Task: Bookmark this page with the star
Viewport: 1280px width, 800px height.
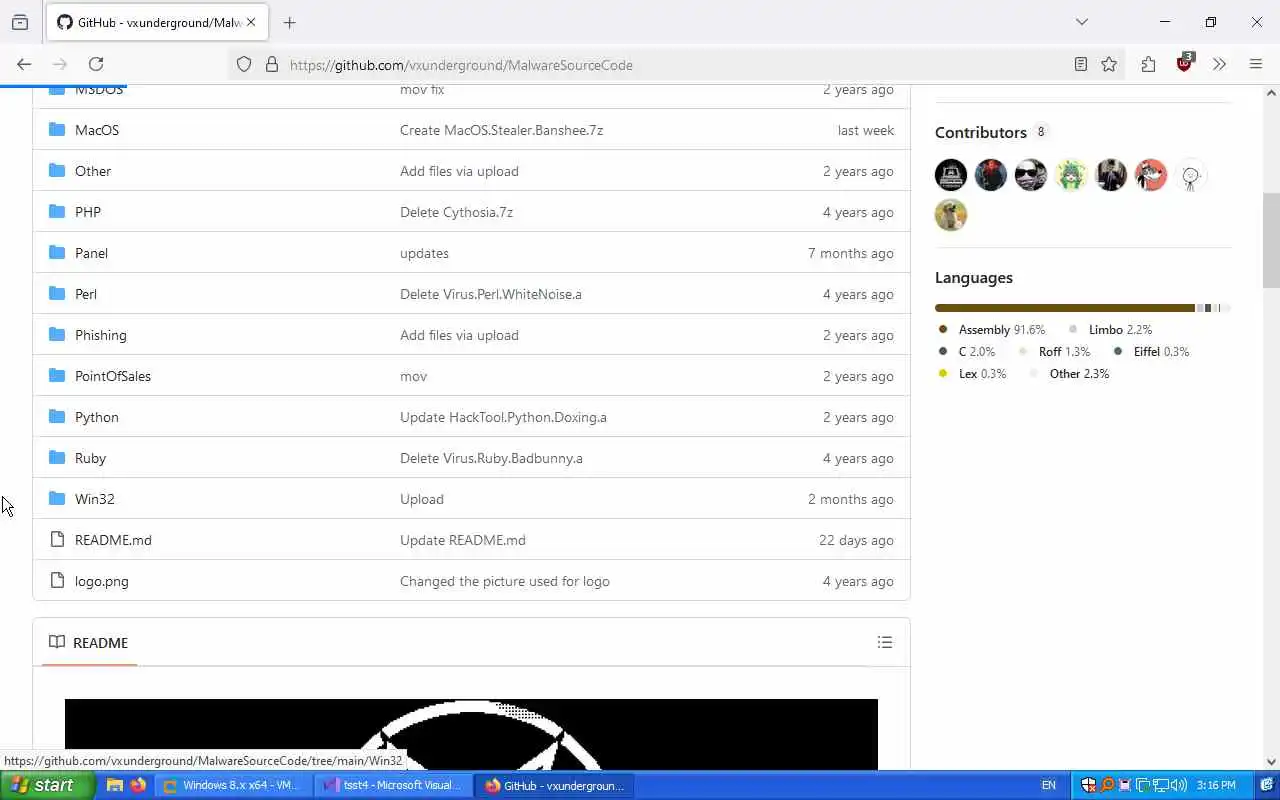Action: pyautogui.click(x=1109, y=64)
